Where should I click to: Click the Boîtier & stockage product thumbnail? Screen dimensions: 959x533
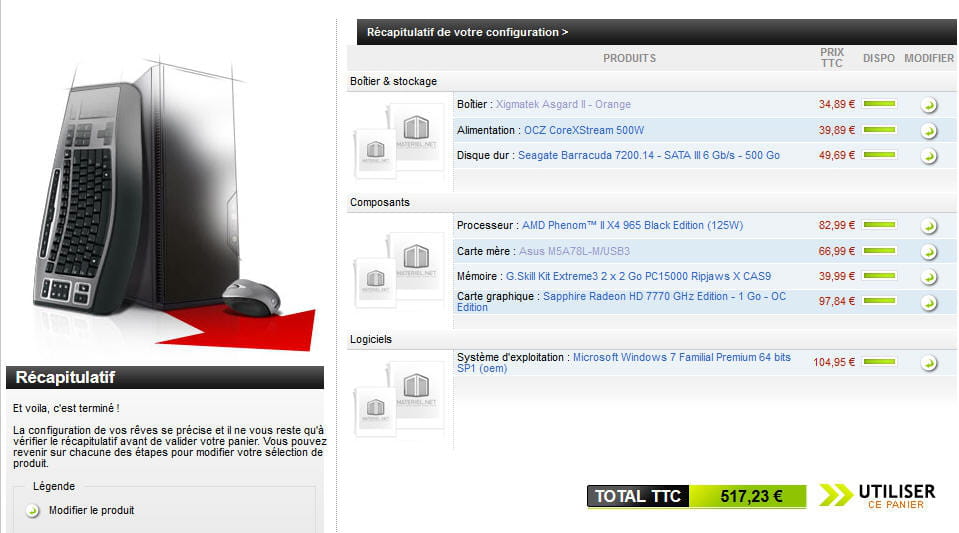coord(400,141)
